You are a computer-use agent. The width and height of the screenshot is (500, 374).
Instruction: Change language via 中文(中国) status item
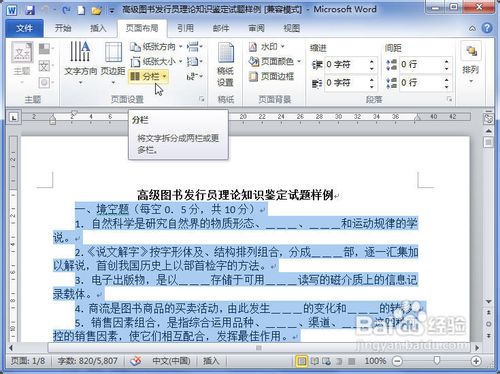tap(171, 361)
